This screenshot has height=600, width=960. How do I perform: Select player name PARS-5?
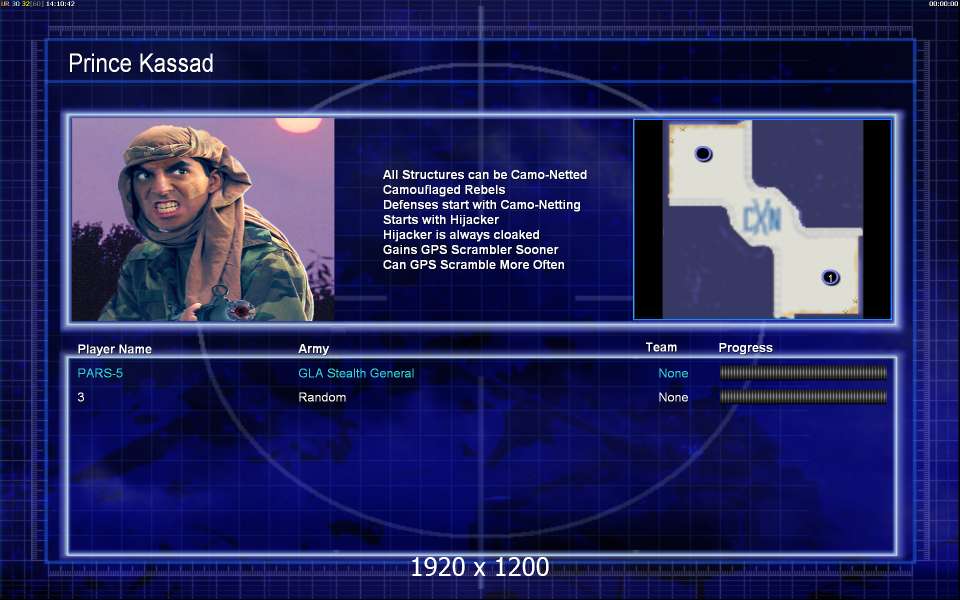pyautogui.click(x=100, y=373)
